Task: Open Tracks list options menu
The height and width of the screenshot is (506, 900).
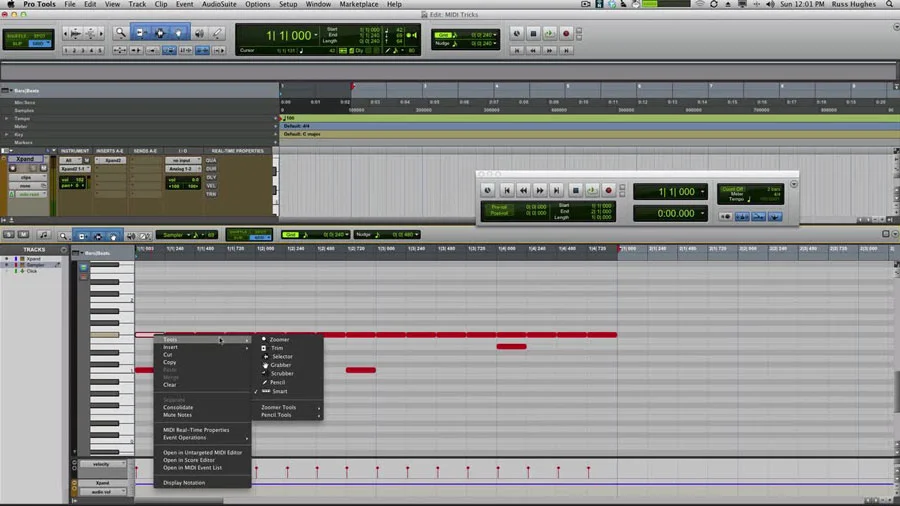Action: 64,250
